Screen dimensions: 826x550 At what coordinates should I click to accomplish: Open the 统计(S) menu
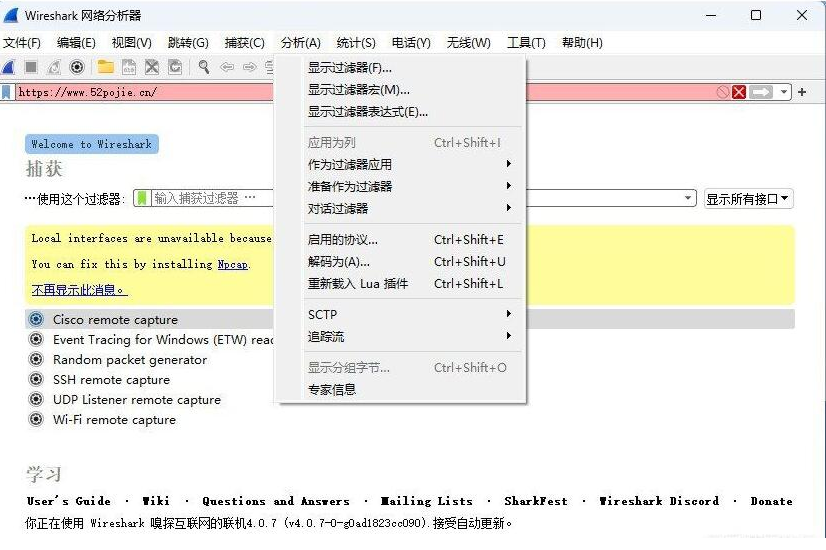pos(356,43)
